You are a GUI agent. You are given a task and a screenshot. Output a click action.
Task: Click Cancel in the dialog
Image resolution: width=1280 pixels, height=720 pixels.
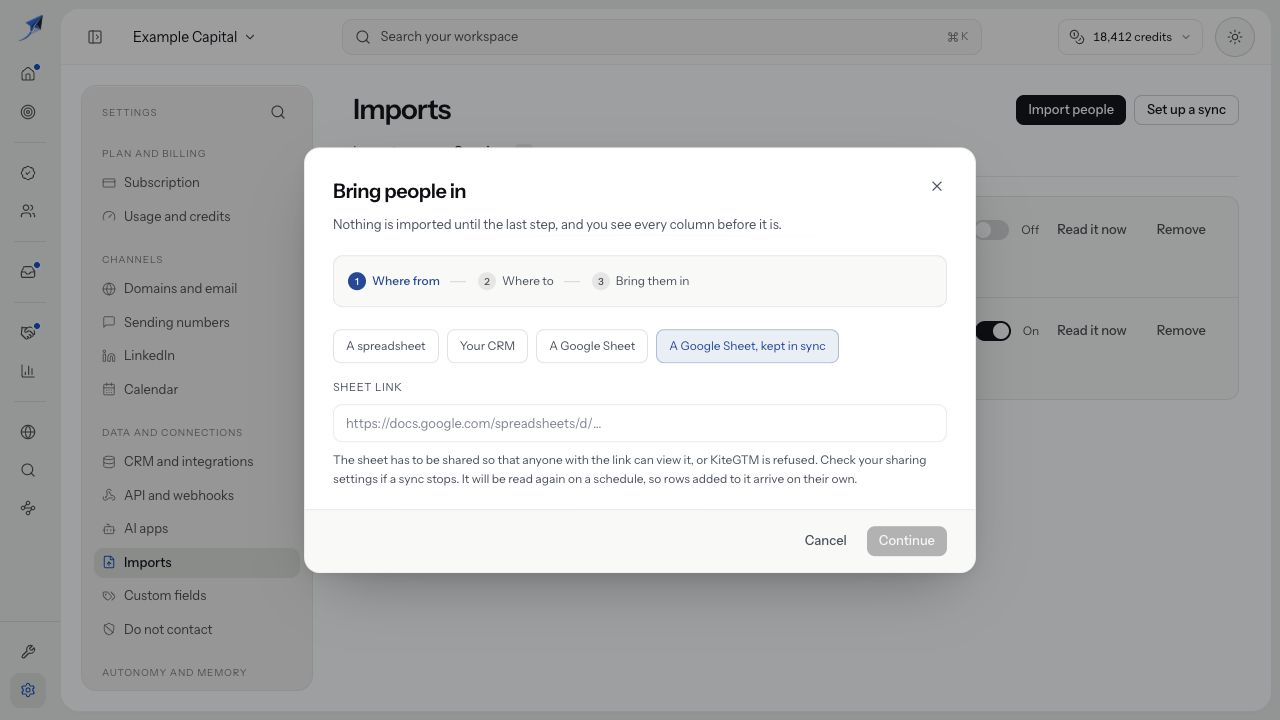(825, 541)
